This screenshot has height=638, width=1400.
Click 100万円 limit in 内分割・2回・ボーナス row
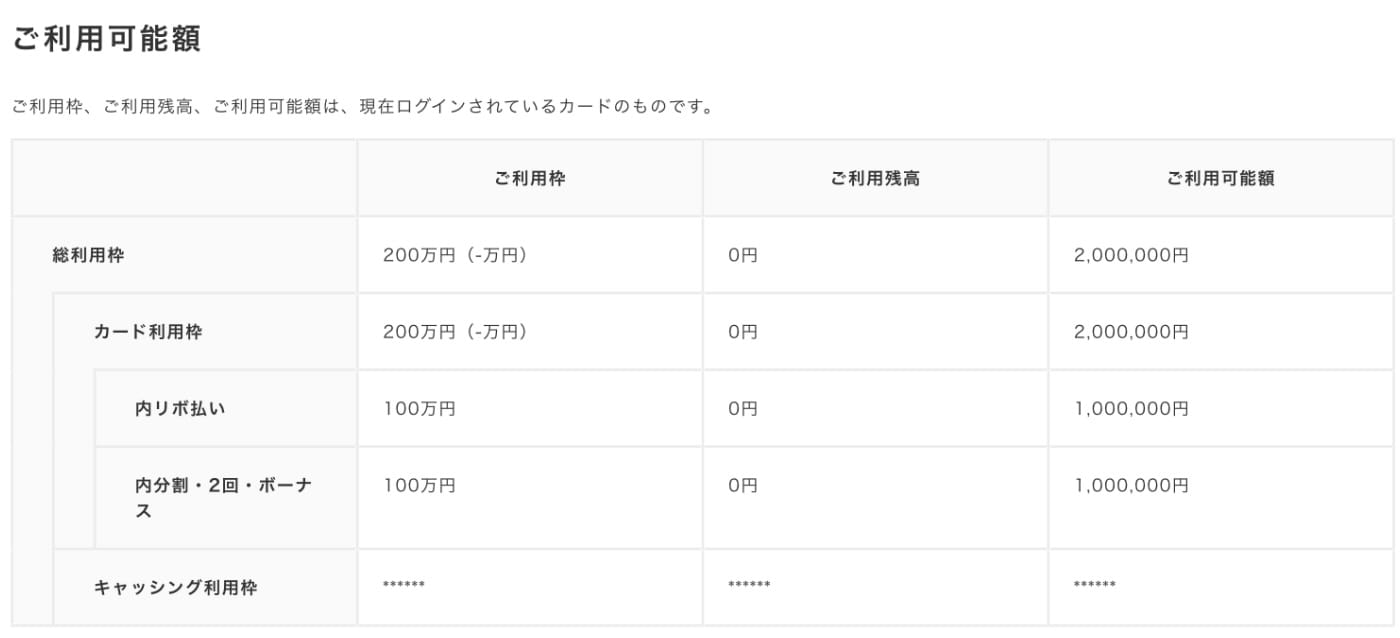[419, 485]
